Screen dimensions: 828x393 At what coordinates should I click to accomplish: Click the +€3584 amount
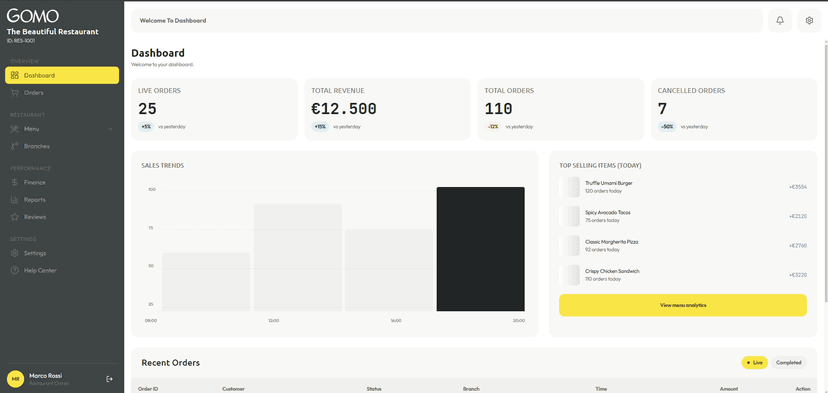(x=798, y=187)
